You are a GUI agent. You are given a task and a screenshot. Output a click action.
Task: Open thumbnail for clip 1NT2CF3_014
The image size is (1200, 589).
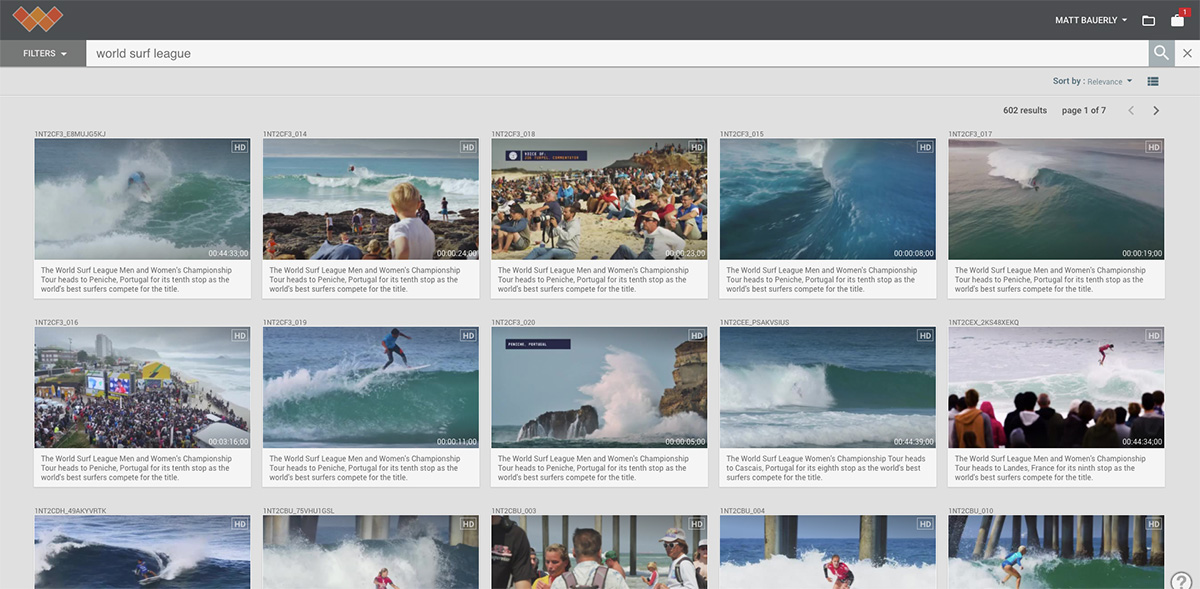pos(370,199)
